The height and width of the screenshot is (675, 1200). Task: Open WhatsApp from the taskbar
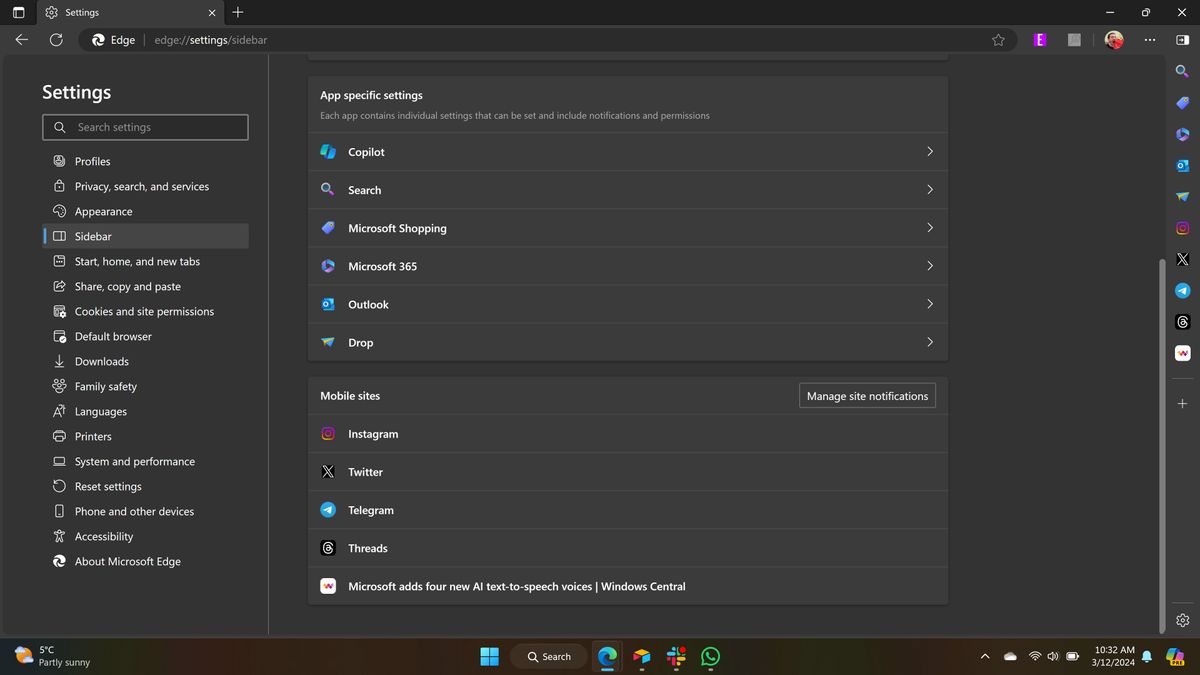coord(710,657)
